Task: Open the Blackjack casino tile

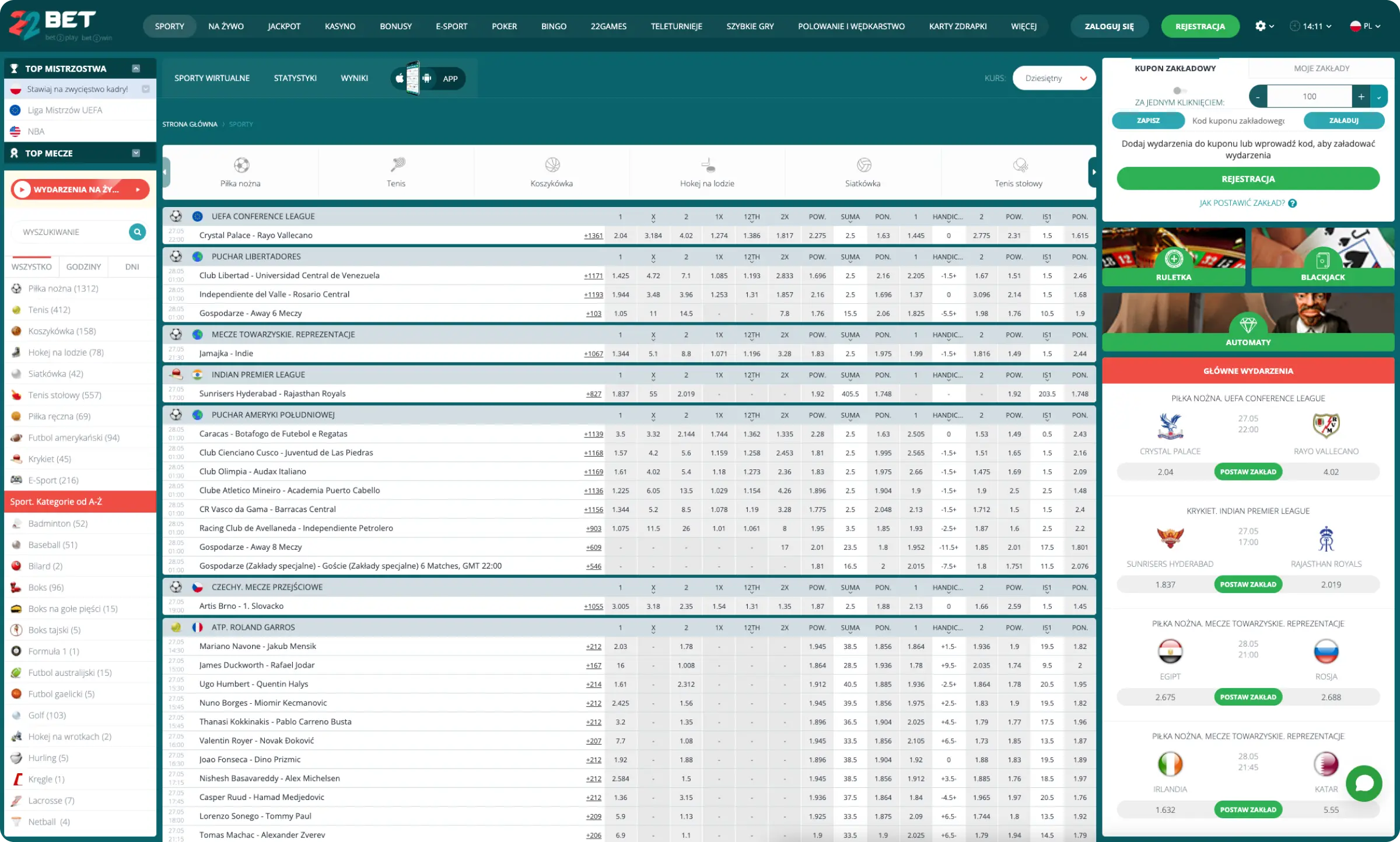Action: (1323, 257)
